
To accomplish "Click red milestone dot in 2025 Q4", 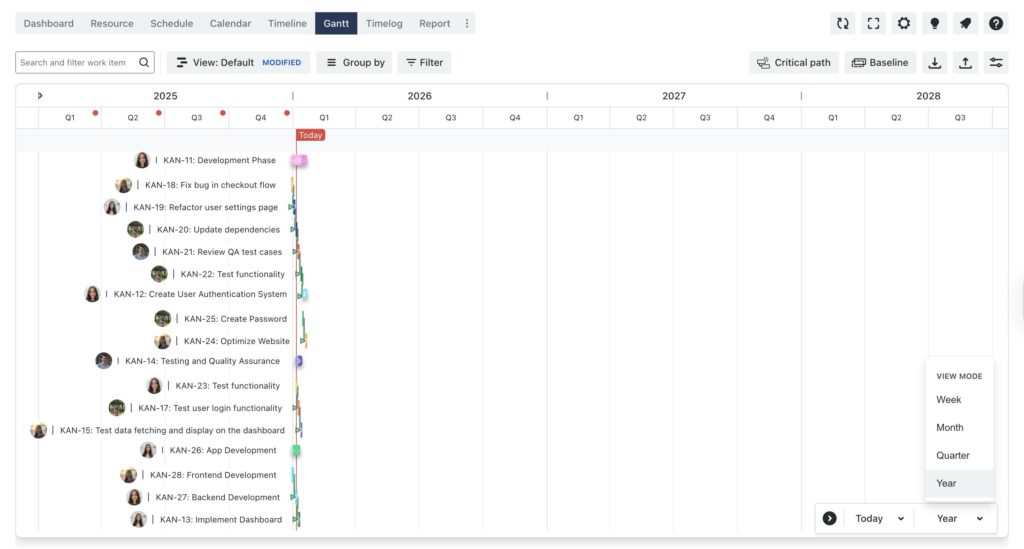I will click(x=287, y=113).
